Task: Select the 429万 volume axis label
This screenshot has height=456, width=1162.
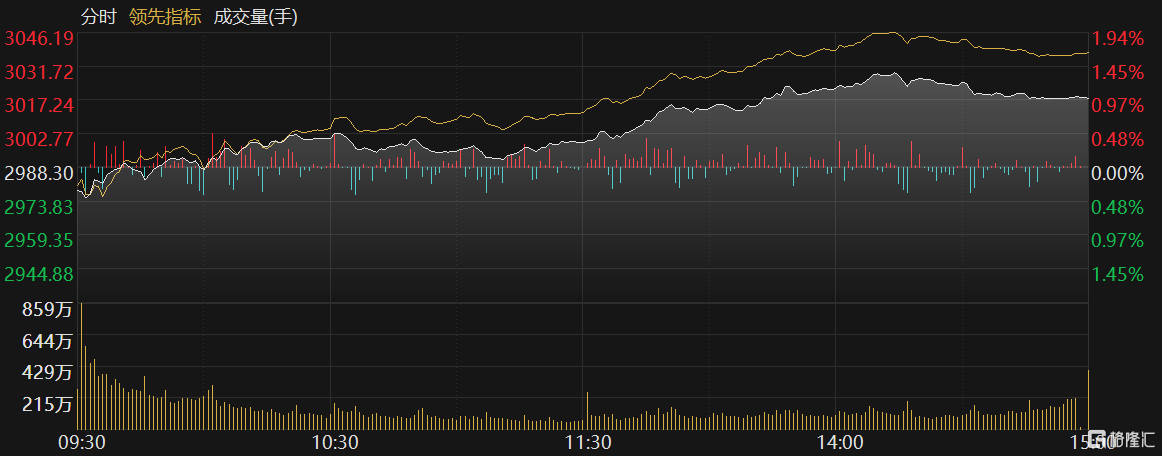Action: click(48, 372)
